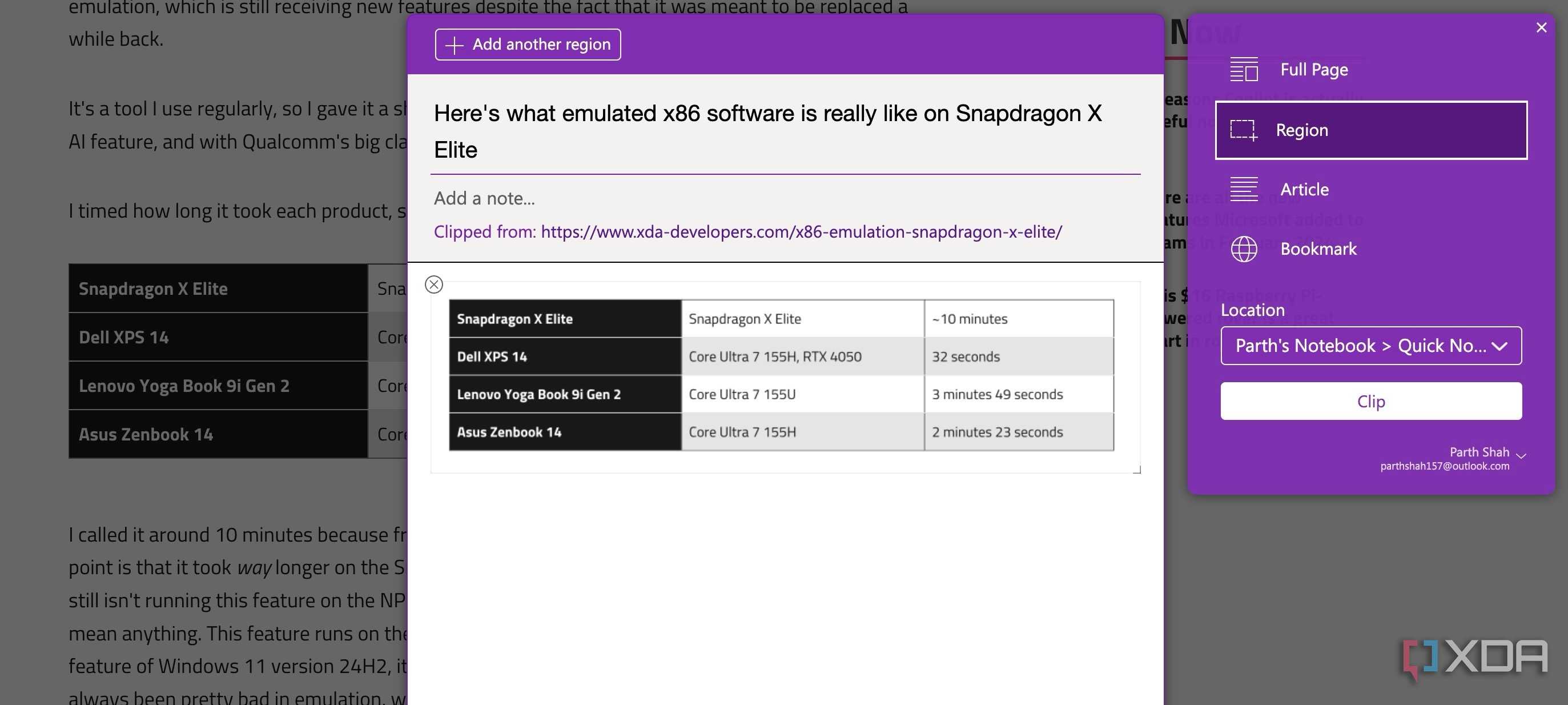Click the account email parthshah157@outlook.com
Image resolution: width=1568 pixels, height=705 pixels.
[1445, 466]
